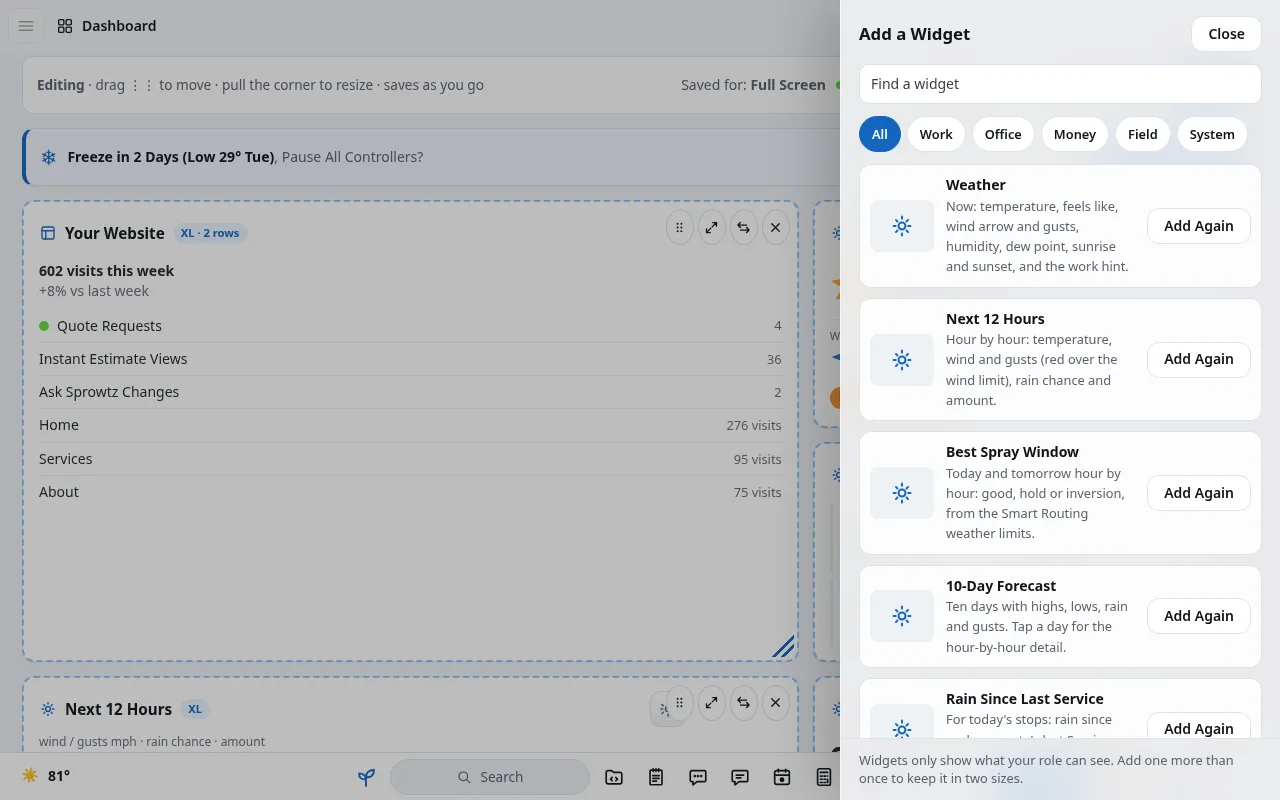This screenshot has height=800, width=1280.
Task: Select the Work widget filter
Action: (936, 134)
